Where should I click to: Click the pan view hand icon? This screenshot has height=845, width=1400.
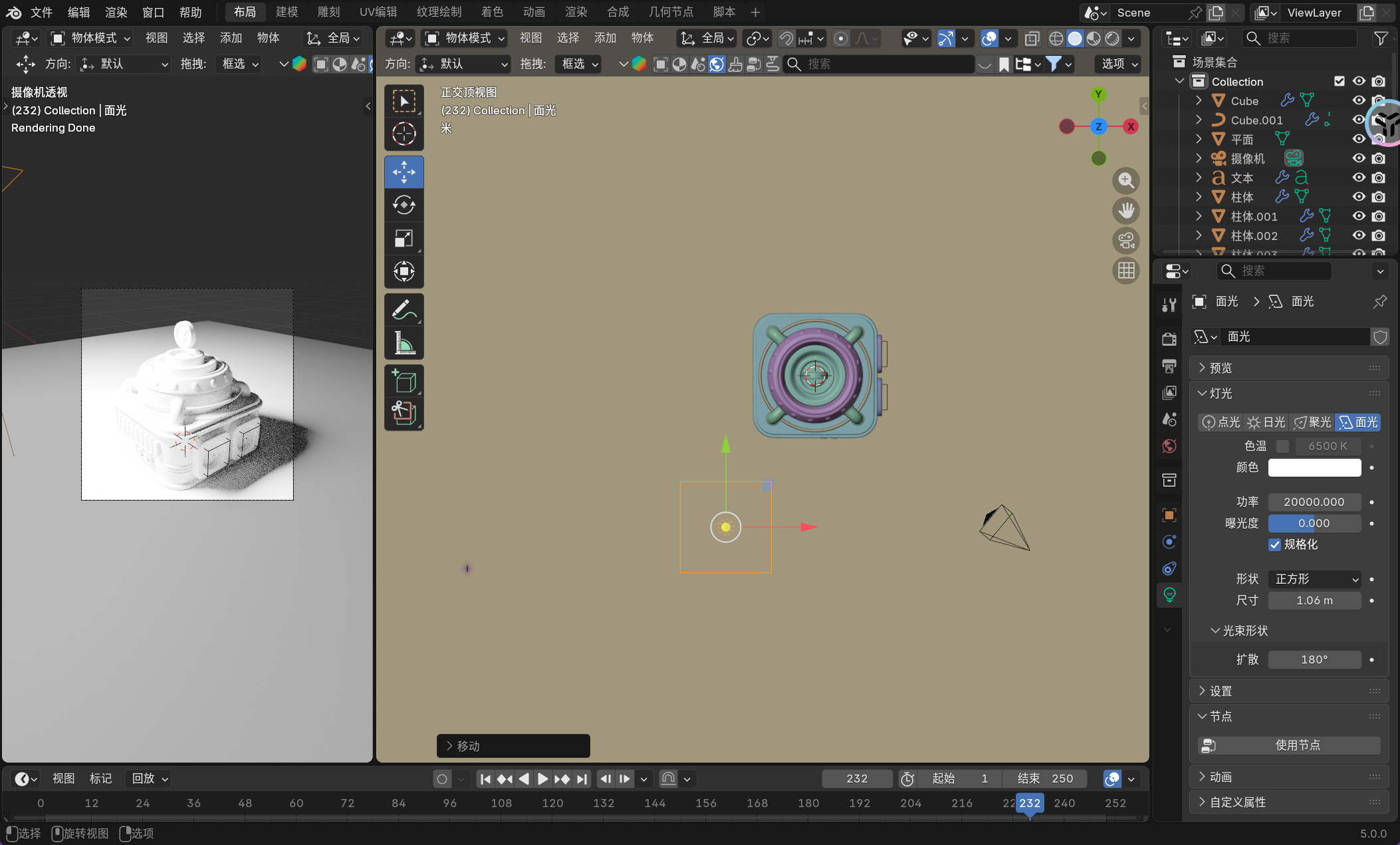[1125, 211]
